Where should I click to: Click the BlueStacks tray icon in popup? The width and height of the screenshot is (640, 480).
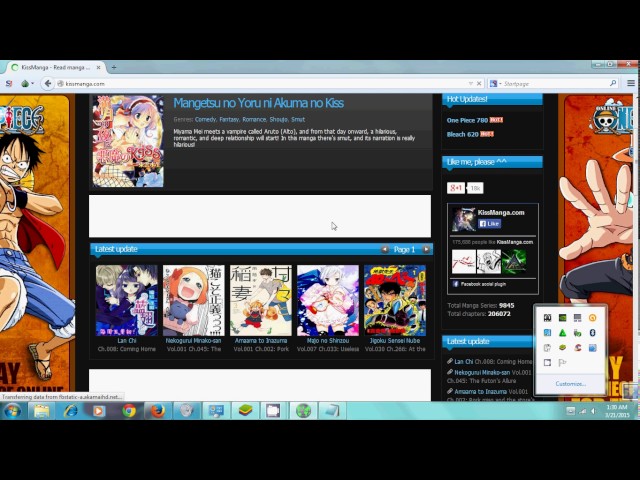[562, 348]
